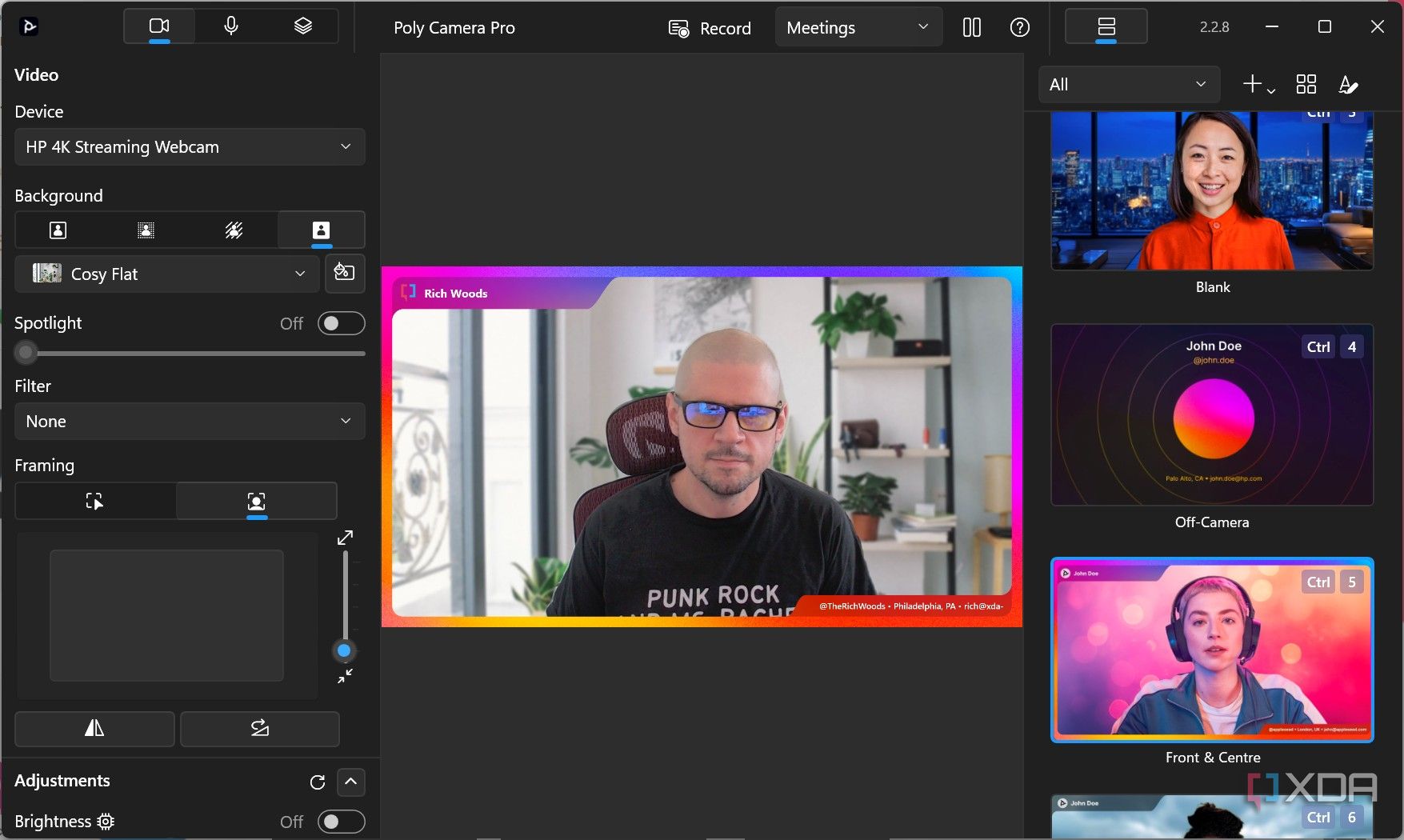Toggle the Spotlight switch on
This screenshot has height=840, width=1404.
(341, 323)
